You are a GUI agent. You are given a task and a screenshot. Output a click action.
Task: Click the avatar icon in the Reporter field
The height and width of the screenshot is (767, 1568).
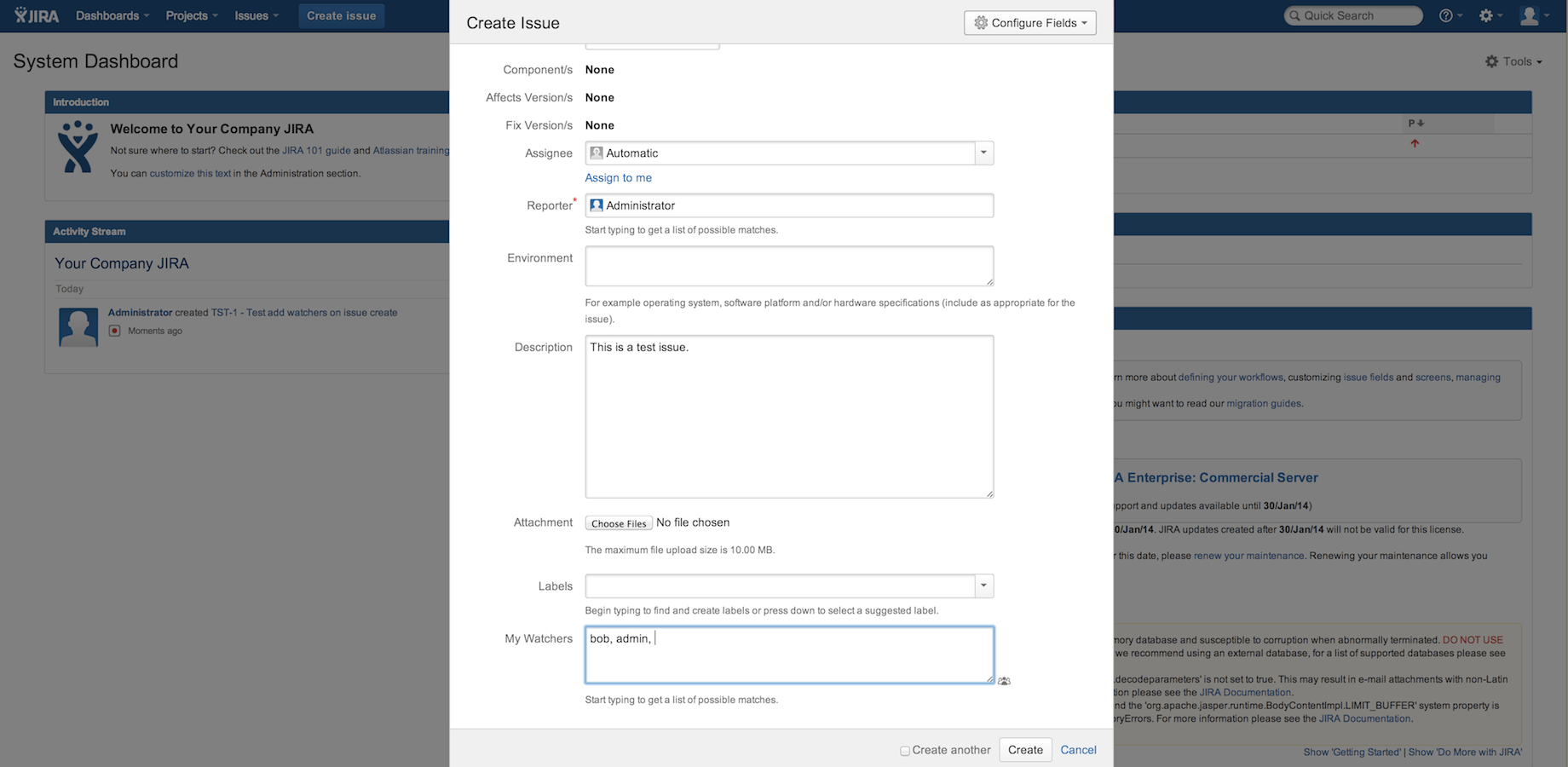click(x=597, y=205)
